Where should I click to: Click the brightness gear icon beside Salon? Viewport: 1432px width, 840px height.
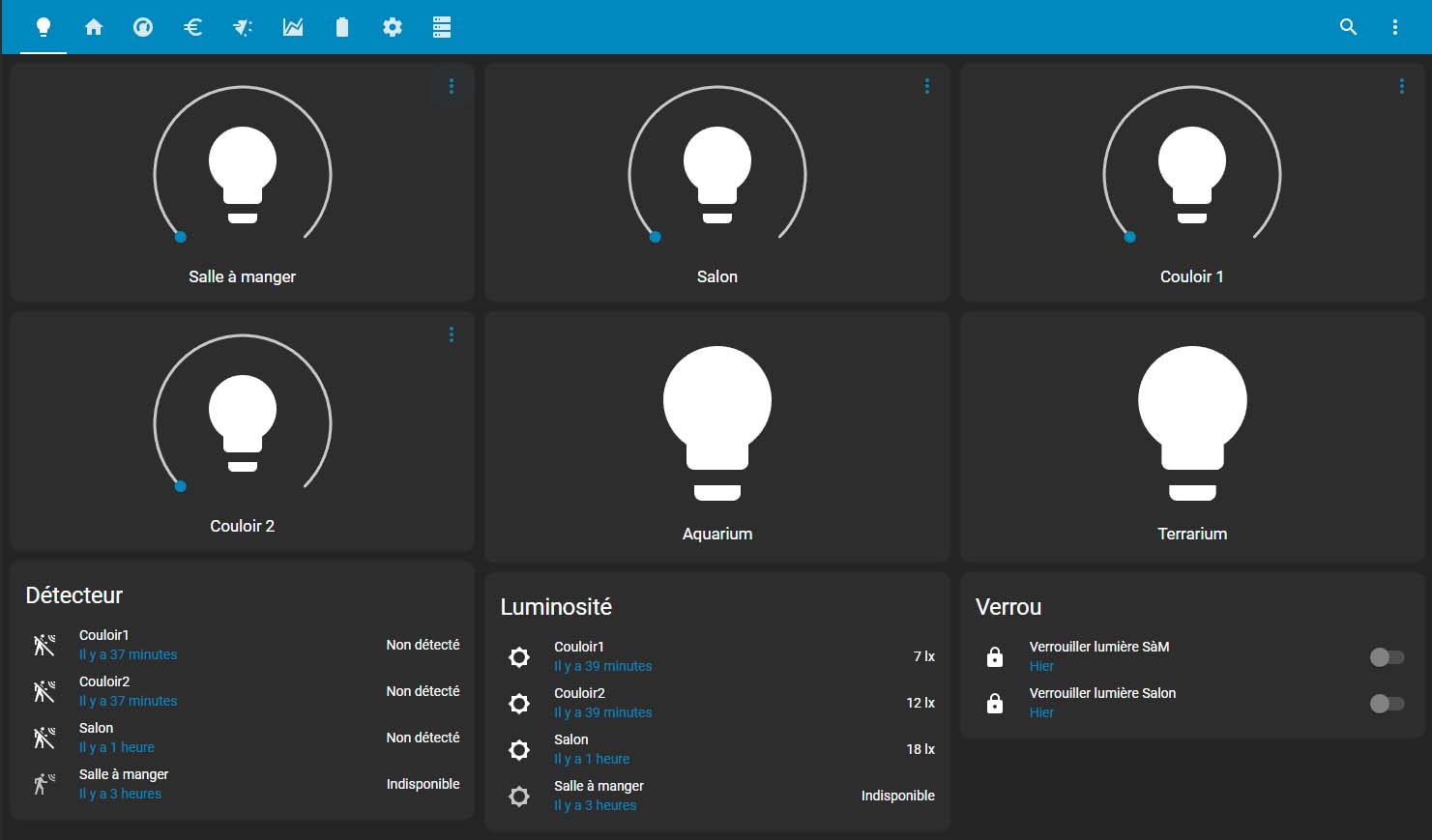coord(519,750)
